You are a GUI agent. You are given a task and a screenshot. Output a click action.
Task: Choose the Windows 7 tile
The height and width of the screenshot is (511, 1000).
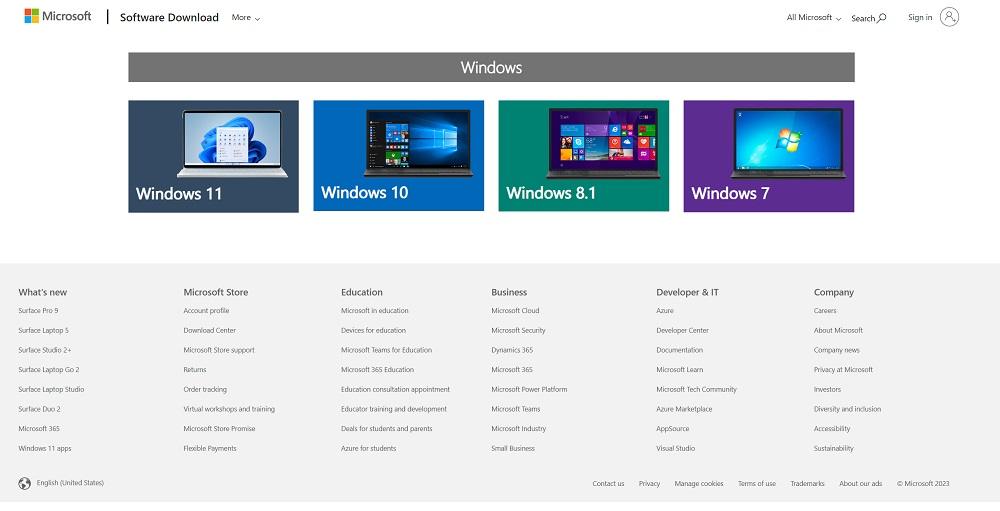(x=768, y=156)
